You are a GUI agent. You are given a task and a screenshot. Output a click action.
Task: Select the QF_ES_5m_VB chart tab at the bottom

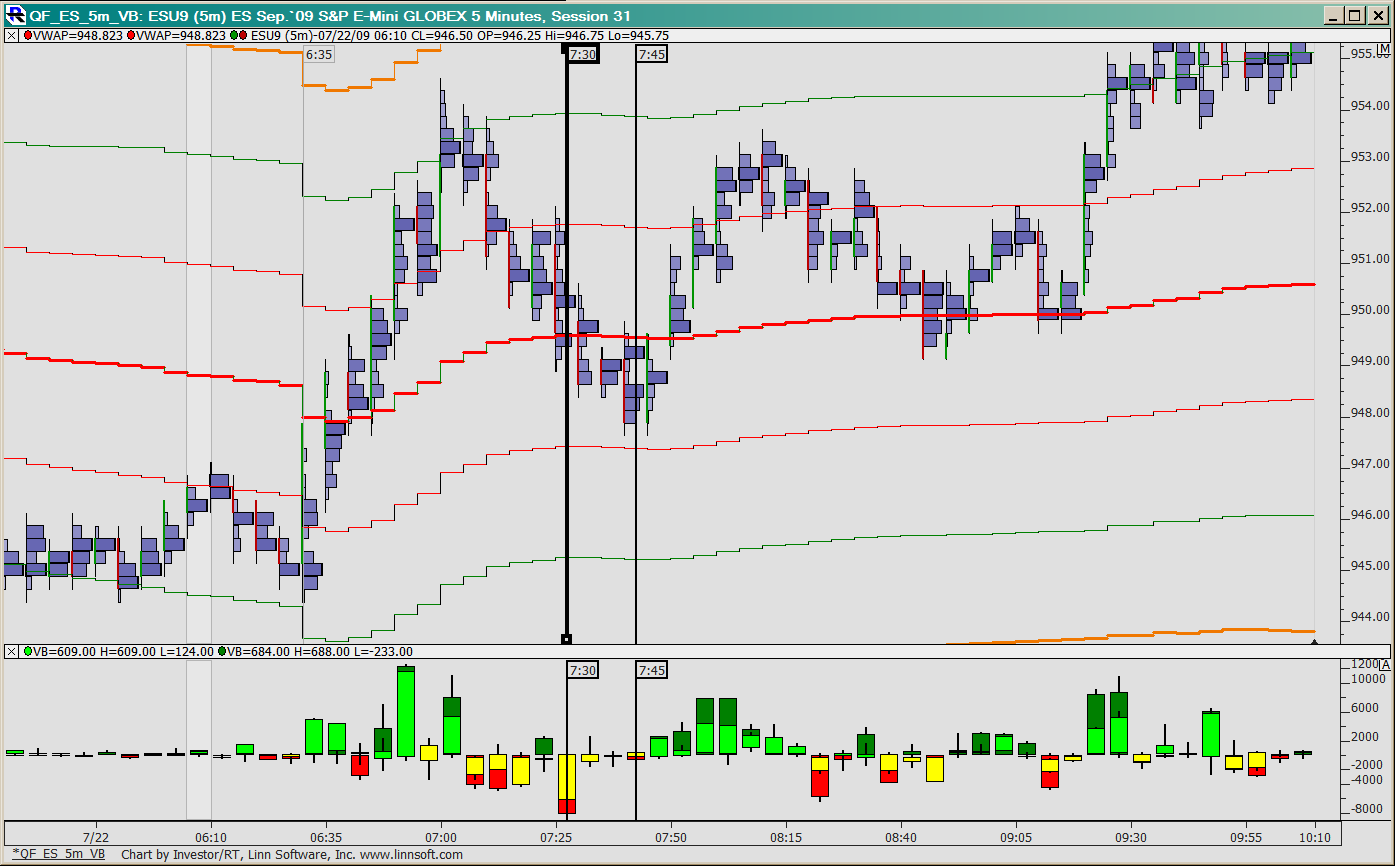[58, 854]
